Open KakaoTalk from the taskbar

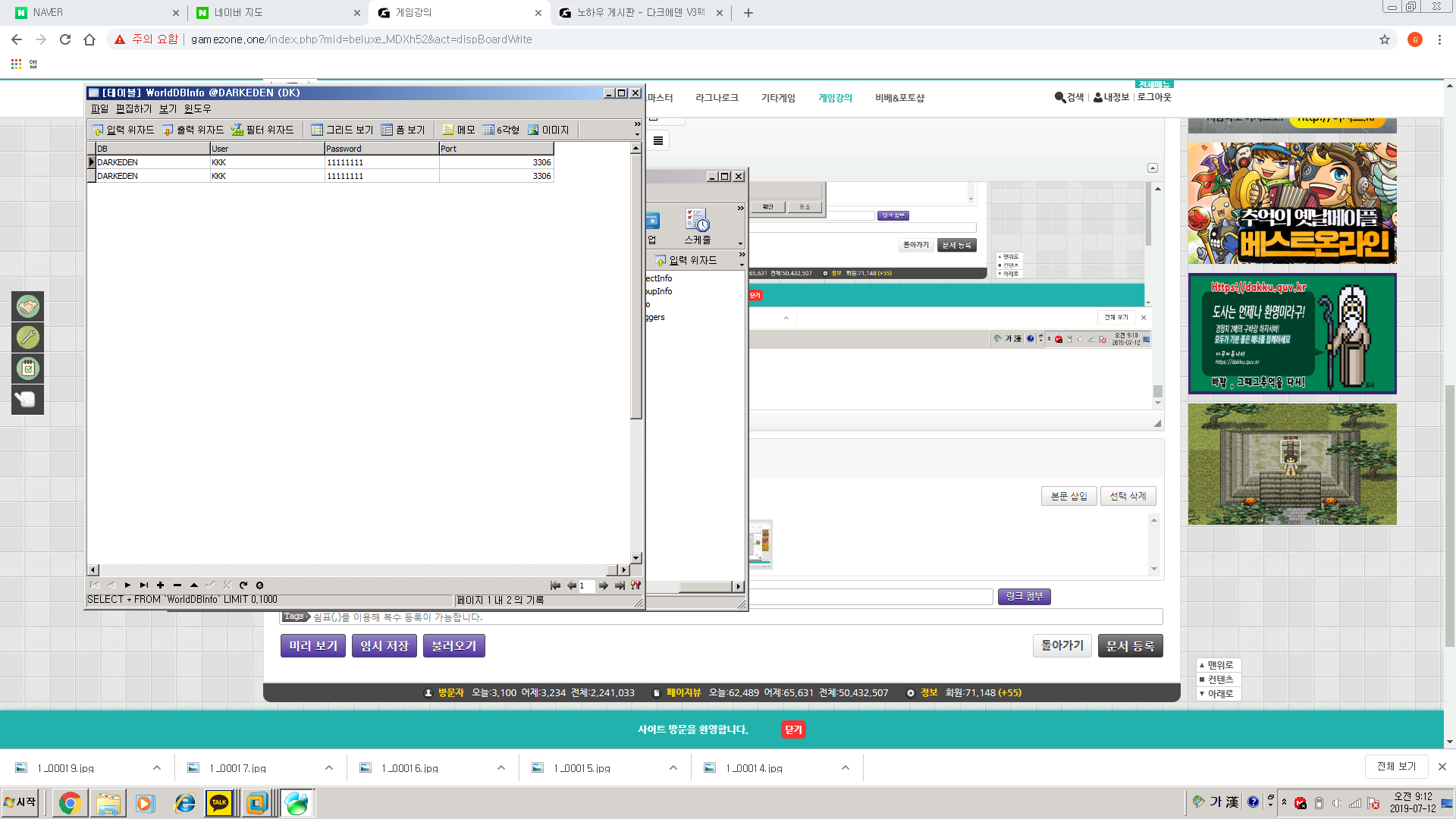(219, 803)
